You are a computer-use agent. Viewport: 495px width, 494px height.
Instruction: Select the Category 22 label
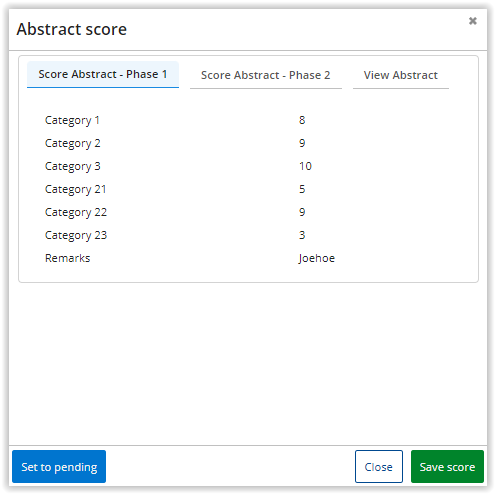coord(76,212)
